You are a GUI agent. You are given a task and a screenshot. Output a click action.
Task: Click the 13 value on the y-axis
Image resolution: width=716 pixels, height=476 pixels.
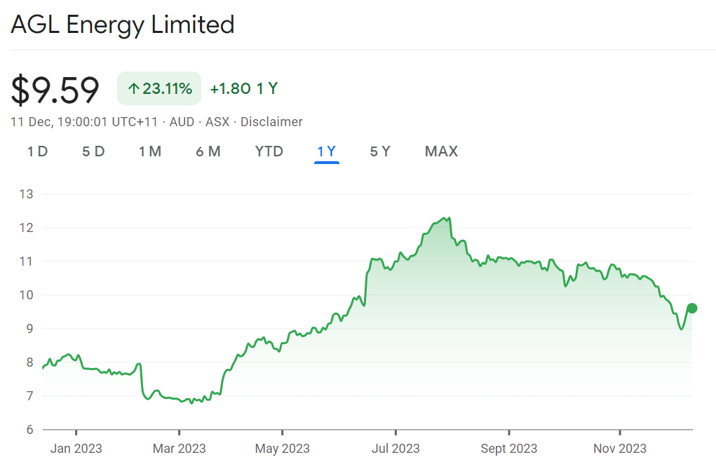pos(26,194)
